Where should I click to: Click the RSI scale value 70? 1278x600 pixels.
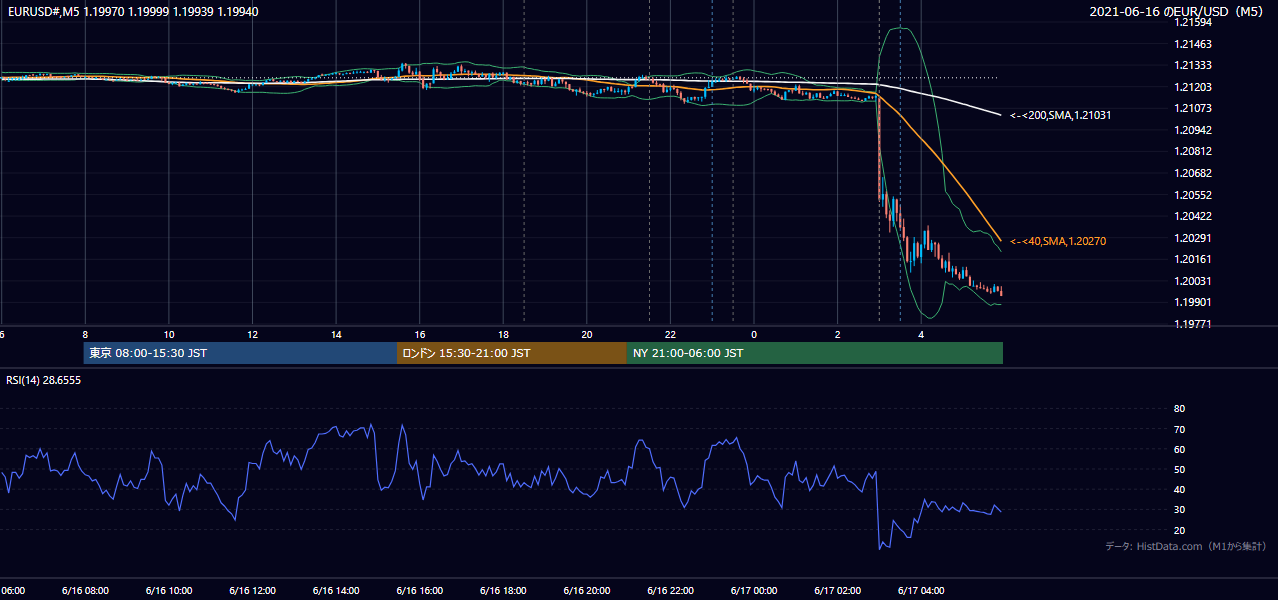1179,429
